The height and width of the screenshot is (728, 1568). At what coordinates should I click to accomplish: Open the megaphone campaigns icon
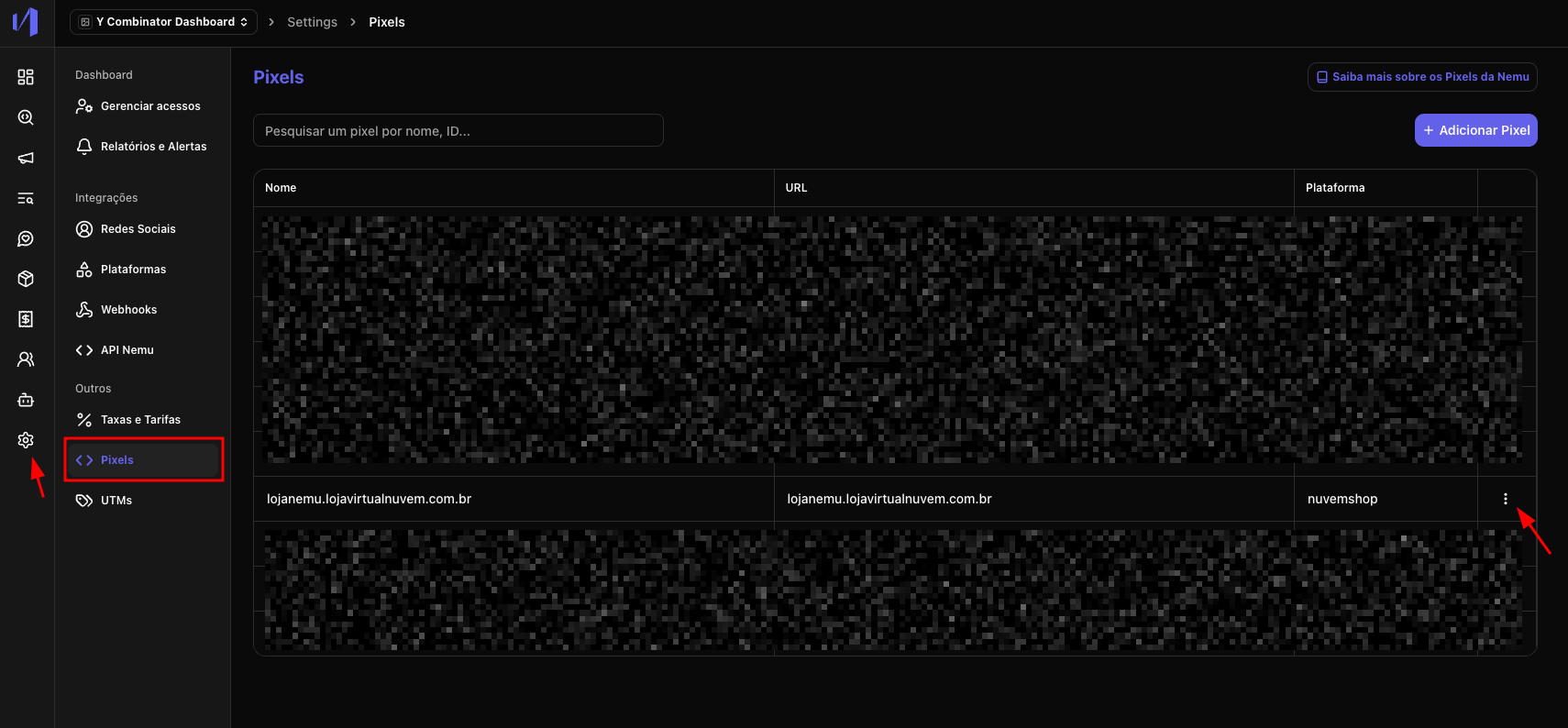[26, 158]
